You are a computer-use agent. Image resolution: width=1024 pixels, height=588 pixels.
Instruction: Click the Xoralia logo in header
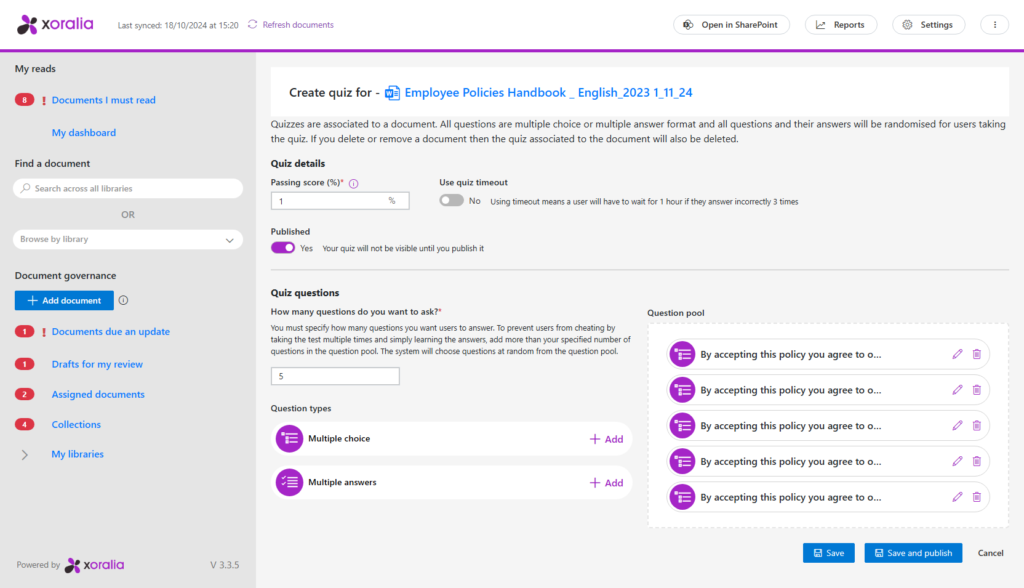[x=56, y=25]
